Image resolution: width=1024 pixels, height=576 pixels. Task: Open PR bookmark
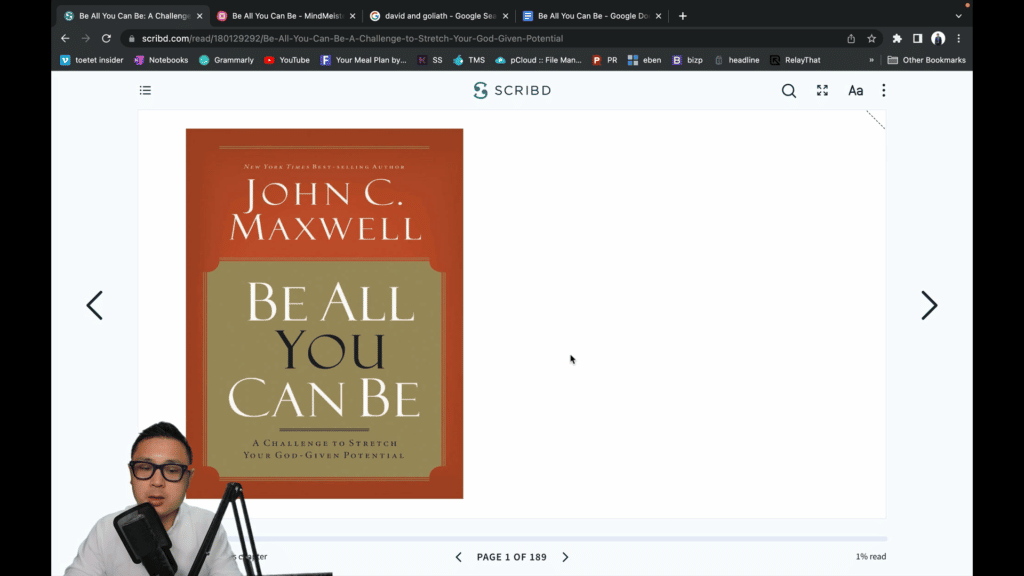tap(605, 60)
